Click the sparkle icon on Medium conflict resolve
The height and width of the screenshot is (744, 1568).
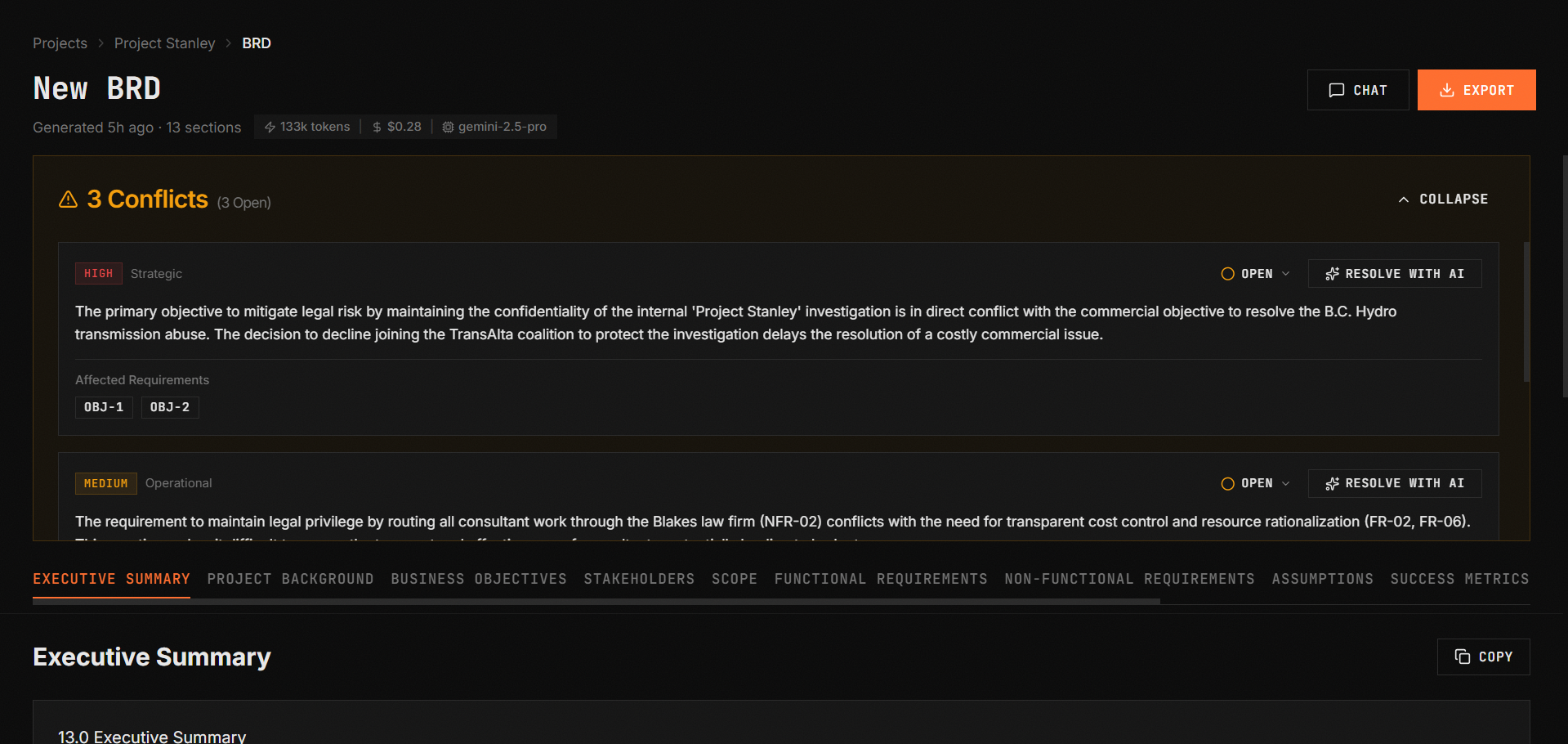1332,484
